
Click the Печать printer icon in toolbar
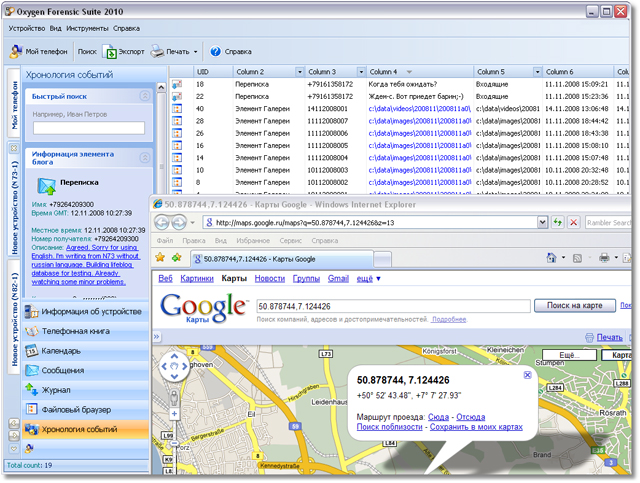(157, 51)
